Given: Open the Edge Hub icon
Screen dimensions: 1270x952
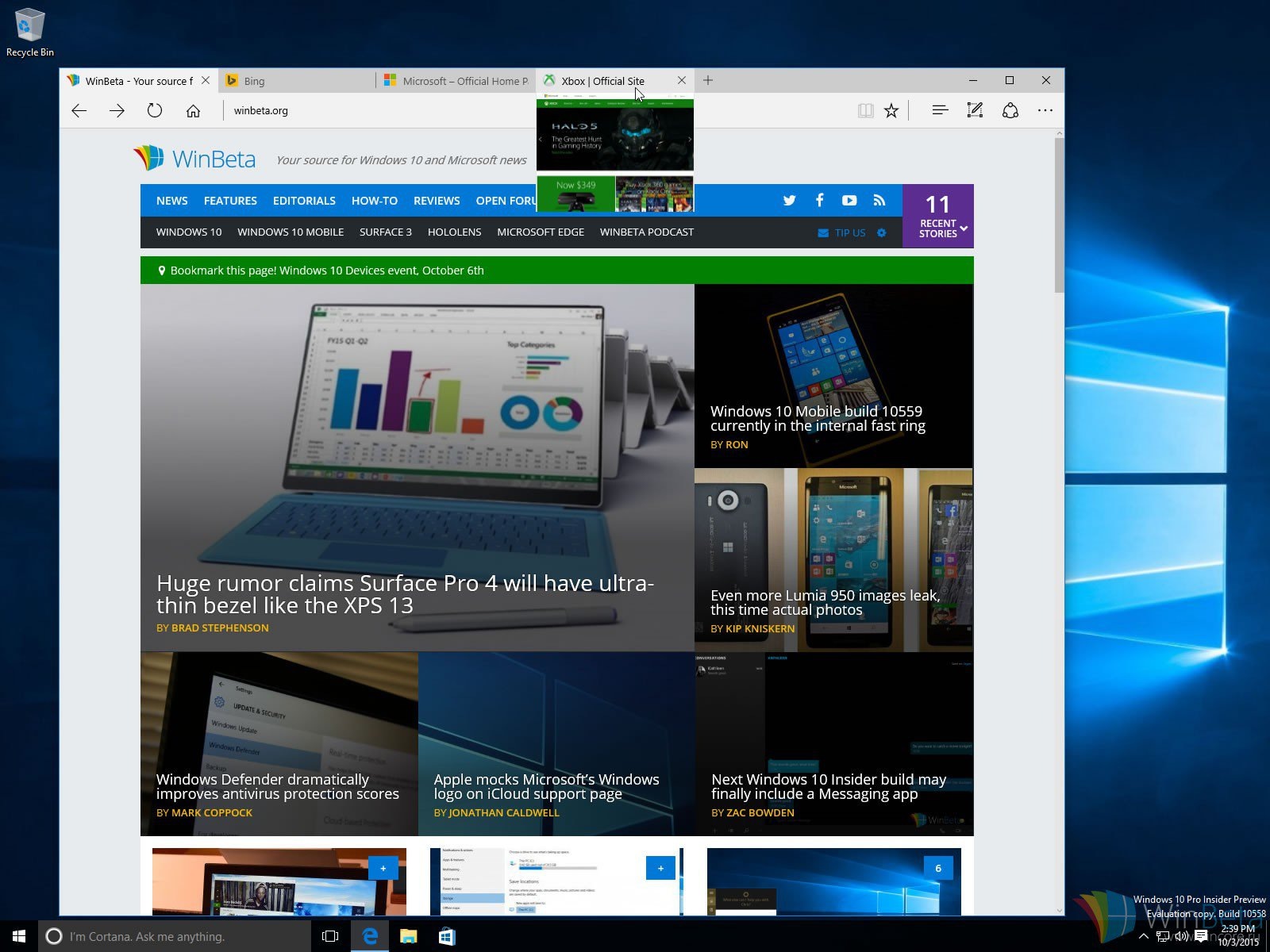Looking at the screenshot, I should 940,110.
